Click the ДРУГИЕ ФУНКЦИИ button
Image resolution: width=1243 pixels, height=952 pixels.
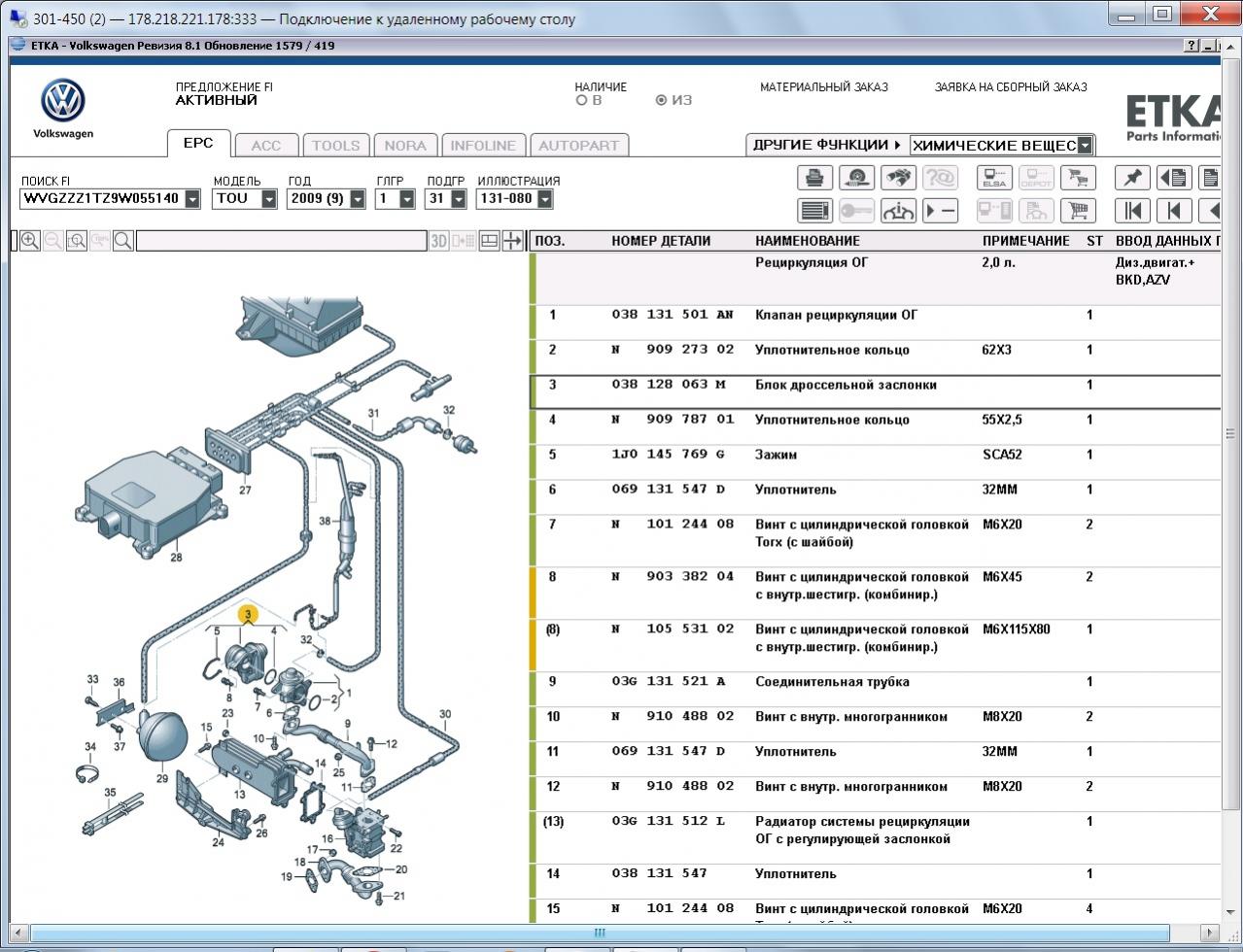(x=827, y=145)
